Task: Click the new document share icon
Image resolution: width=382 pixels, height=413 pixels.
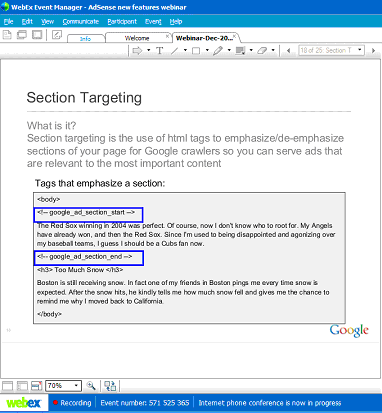Action: click(7, 35)
